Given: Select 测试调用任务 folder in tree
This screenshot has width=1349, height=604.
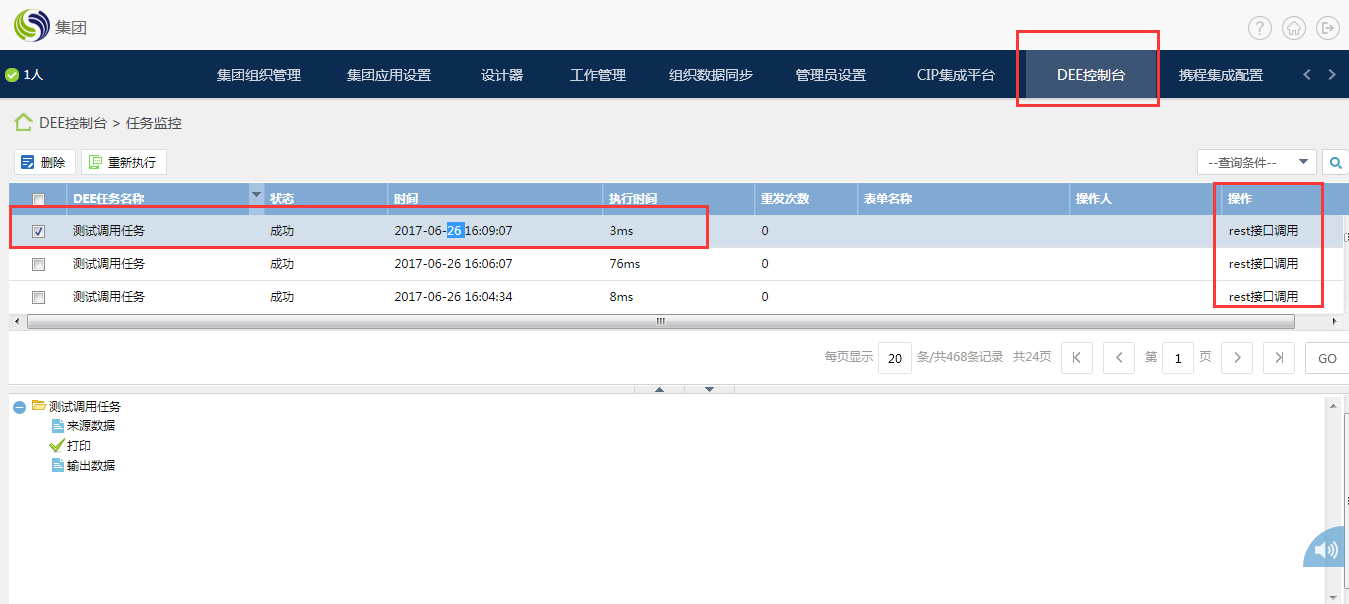Looking at the screenshot, I should pos(76,407).
